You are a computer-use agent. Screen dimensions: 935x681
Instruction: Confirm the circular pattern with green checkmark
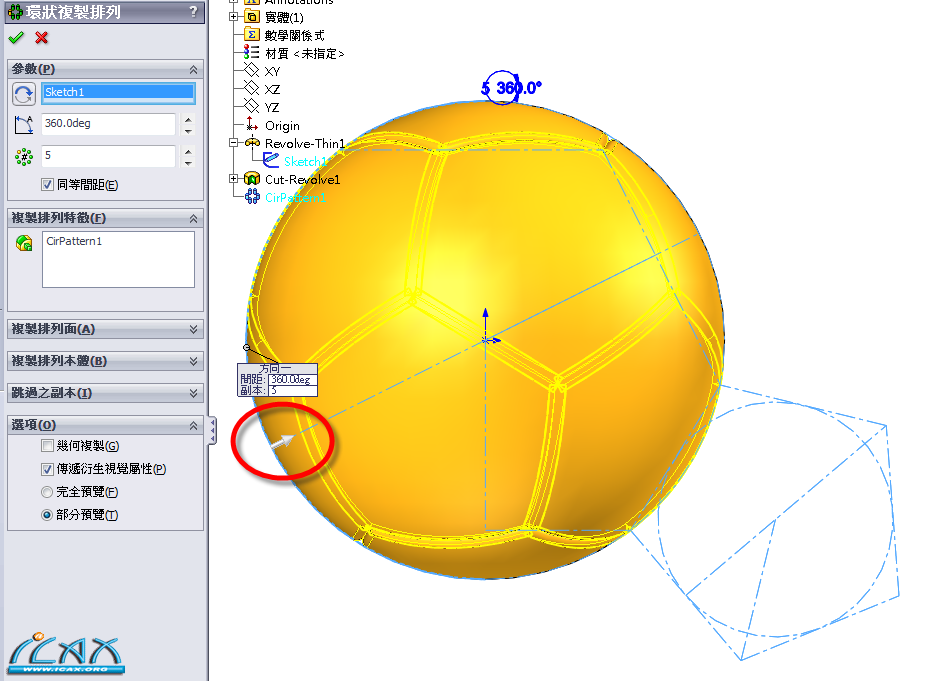(x=16, y=38)
